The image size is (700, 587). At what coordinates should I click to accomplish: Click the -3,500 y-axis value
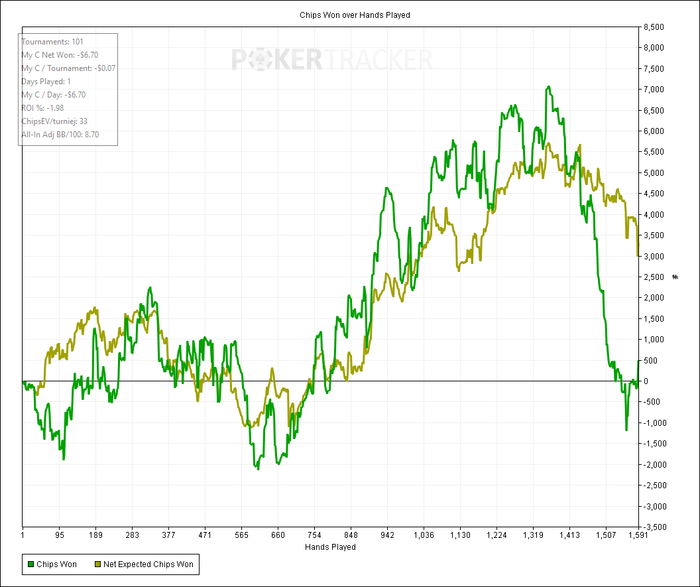(654, 527)
